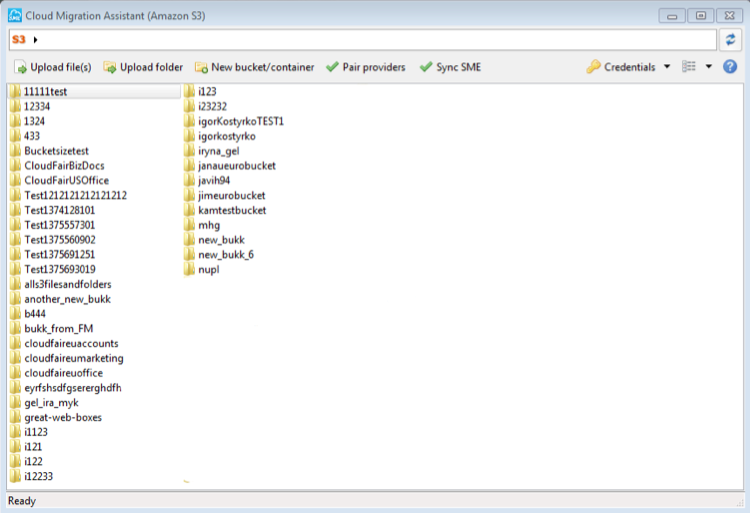Select the i123 bucket
Screen dimensions: 750x513
click(207, 91)
